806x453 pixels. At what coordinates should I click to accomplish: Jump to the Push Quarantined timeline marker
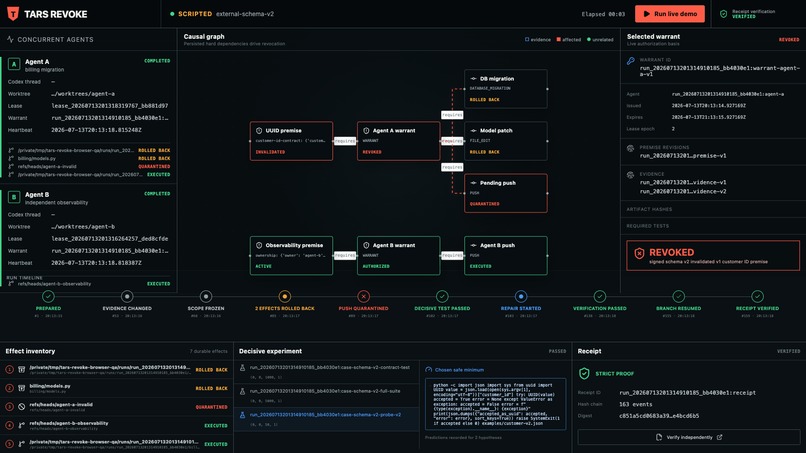point(363,296)
